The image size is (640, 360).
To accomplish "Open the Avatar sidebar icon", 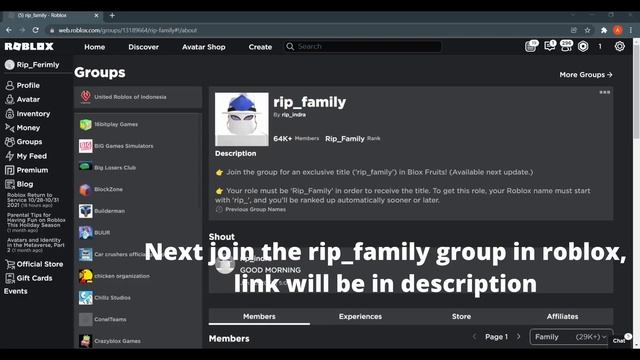I will coord(9,99).
